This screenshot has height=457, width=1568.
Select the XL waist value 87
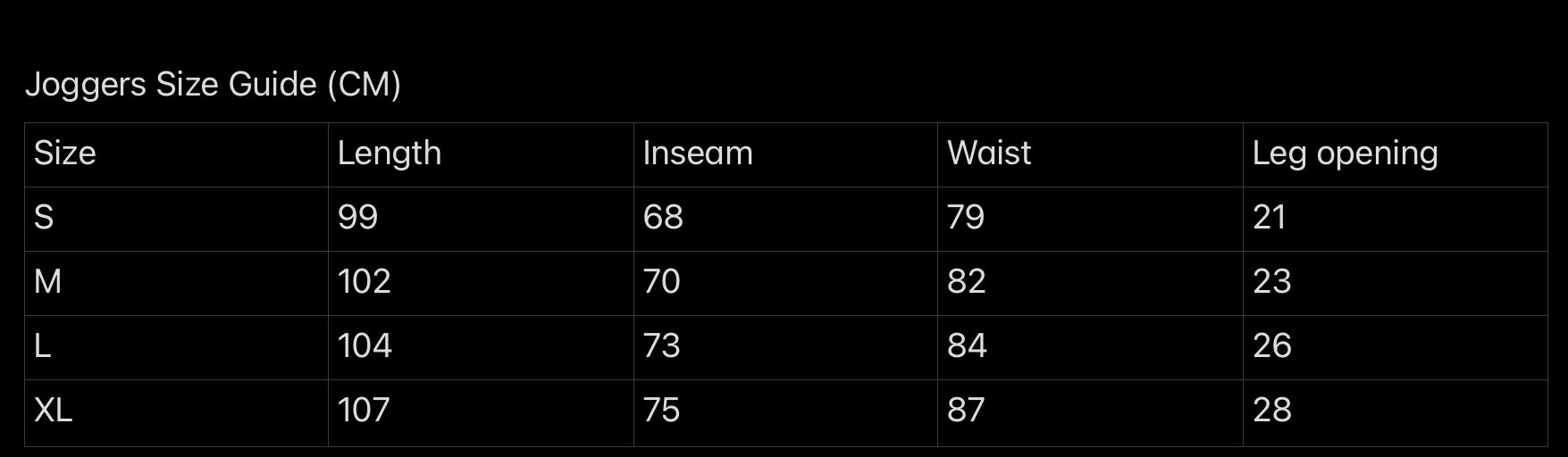pyautogui.click(x=966, y=411)
